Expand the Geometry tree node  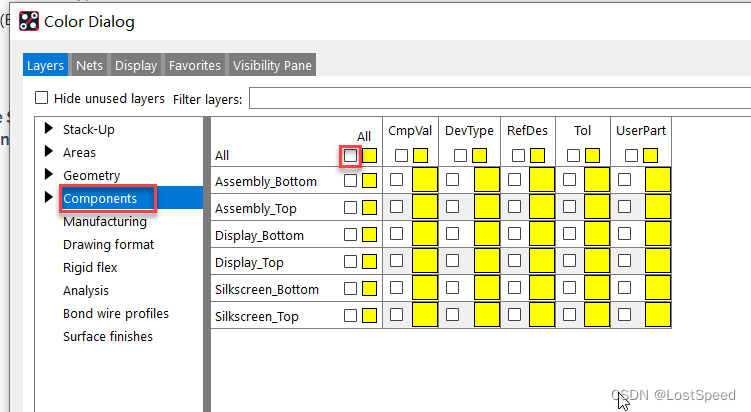(49, 175)
